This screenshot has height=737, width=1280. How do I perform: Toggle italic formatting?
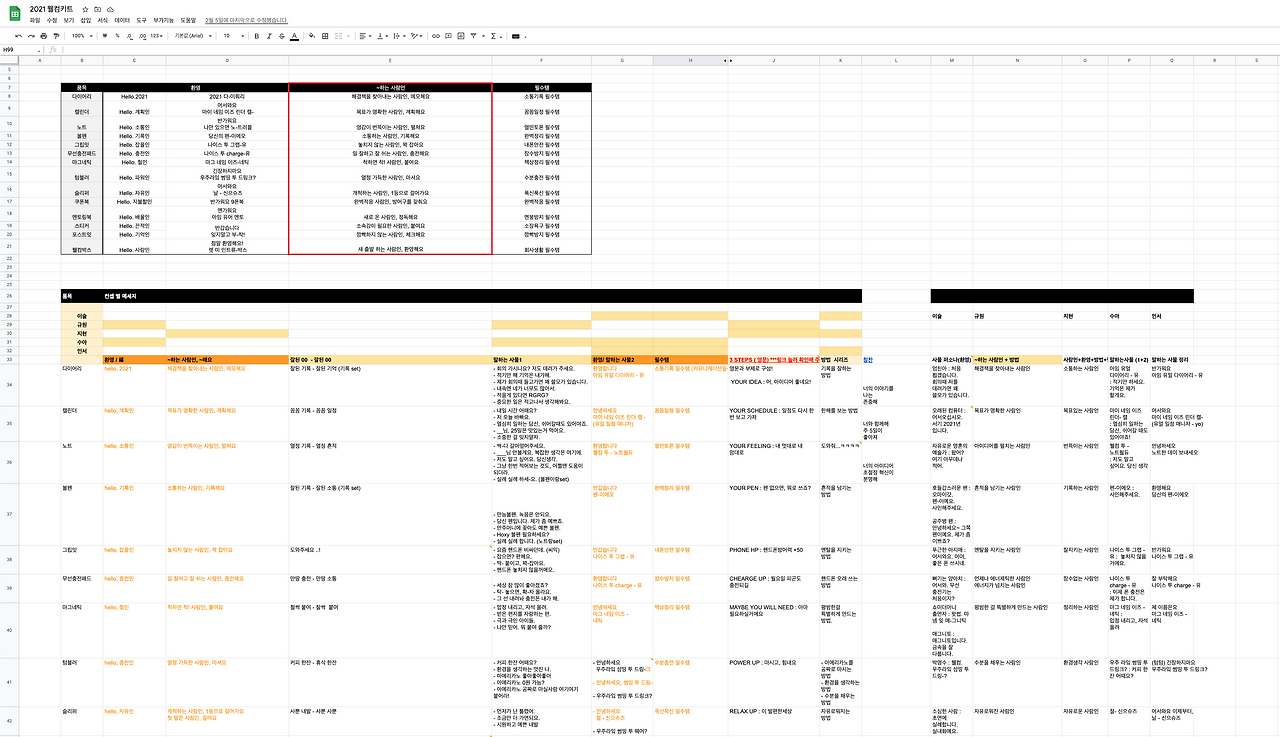269,36
